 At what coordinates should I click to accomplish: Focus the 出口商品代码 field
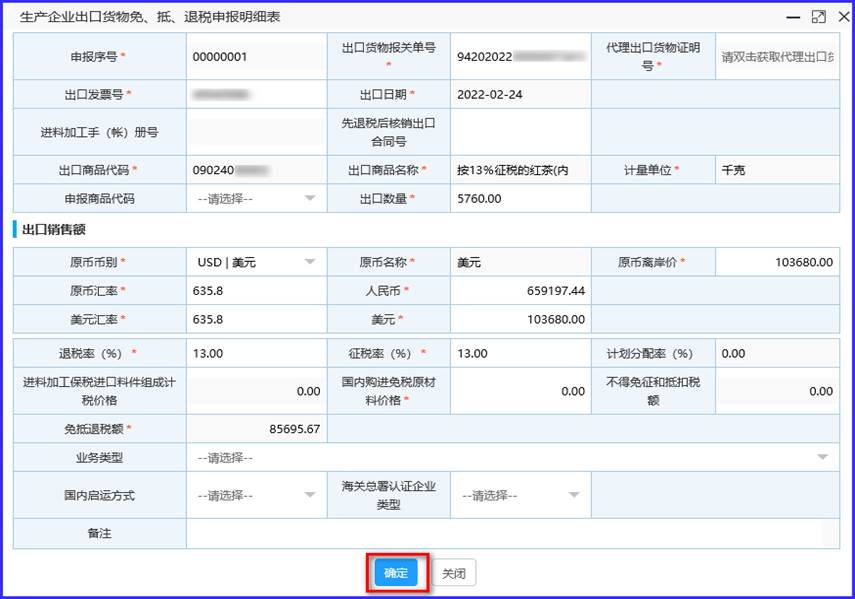[256, 170]
